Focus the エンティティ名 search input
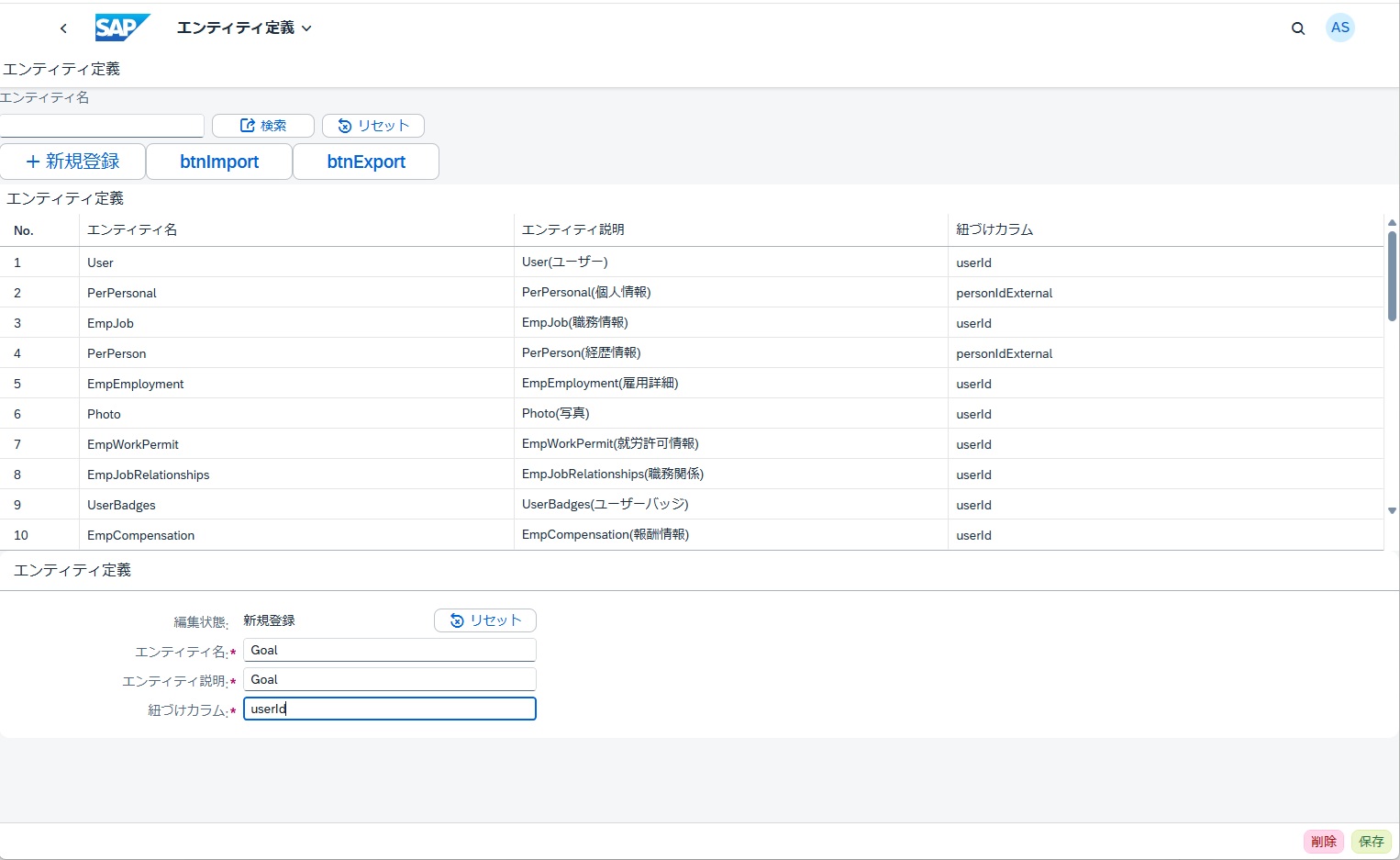Screen dimensions: 1400x860 102,126
